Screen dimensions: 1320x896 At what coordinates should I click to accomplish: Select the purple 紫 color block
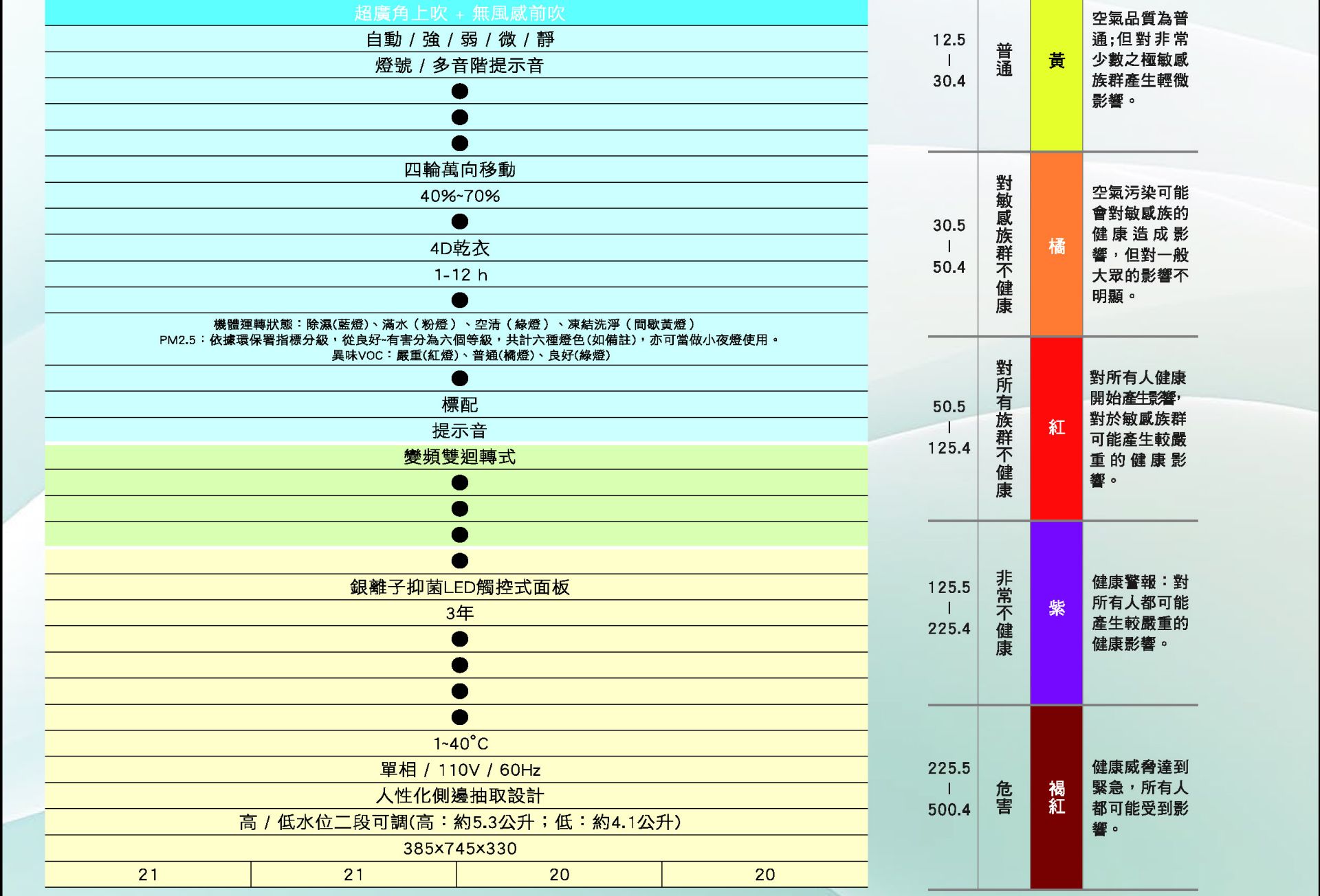click(1056, 608)
